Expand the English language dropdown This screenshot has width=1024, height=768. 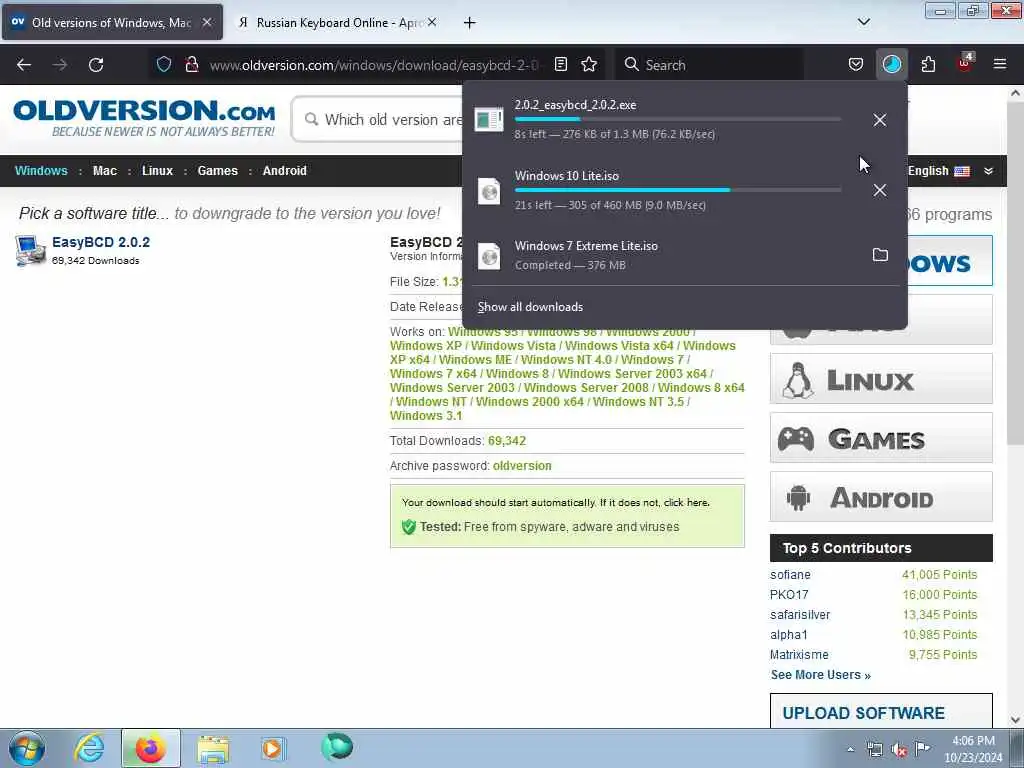[x=989, y=171]
